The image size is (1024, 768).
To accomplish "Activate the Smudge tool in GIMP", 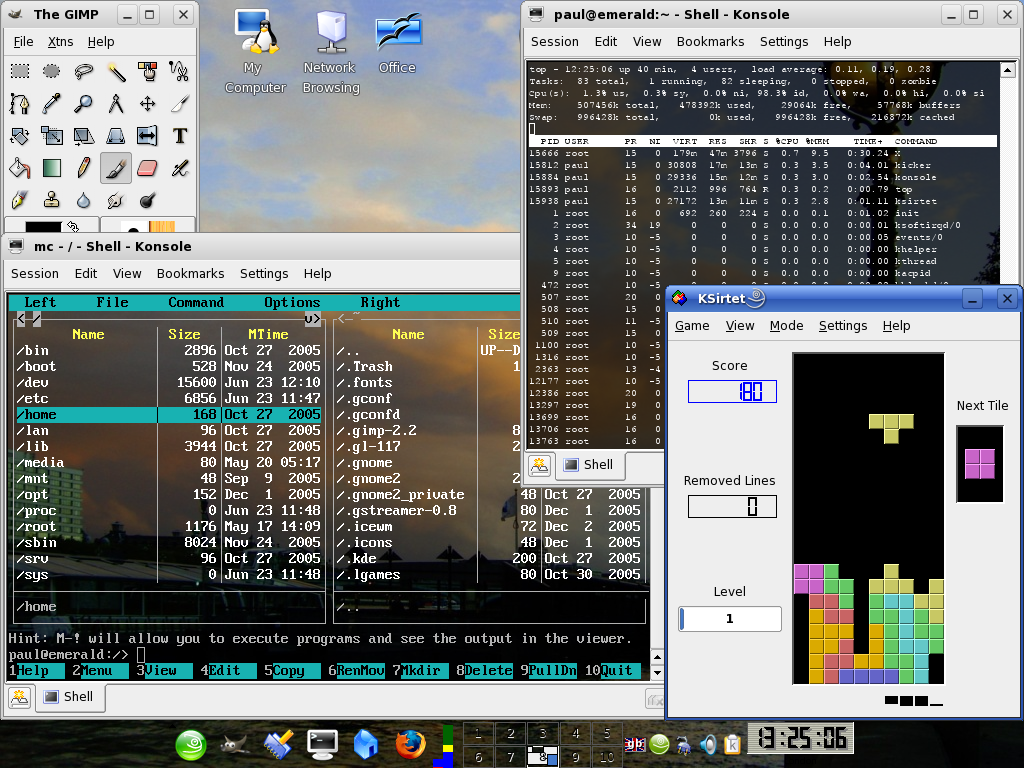I will pyautogui.click(x=116, y=200).
